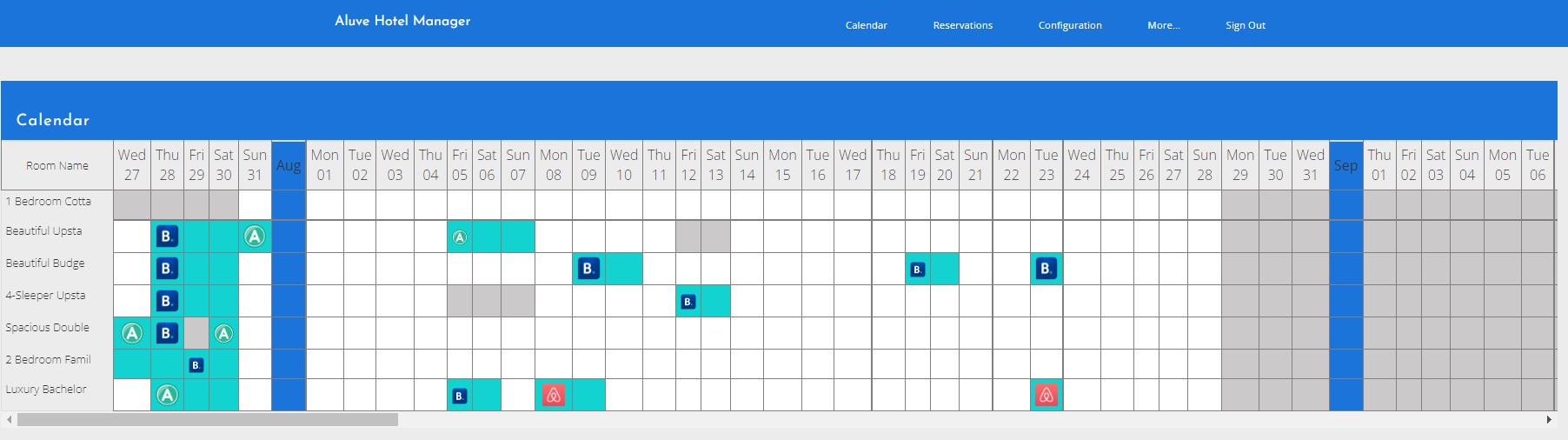Open the A icon reservation on Spacious Double, Wed 27
The height and width of the screenshot is (440, 1568).
[x=132, y=333]
